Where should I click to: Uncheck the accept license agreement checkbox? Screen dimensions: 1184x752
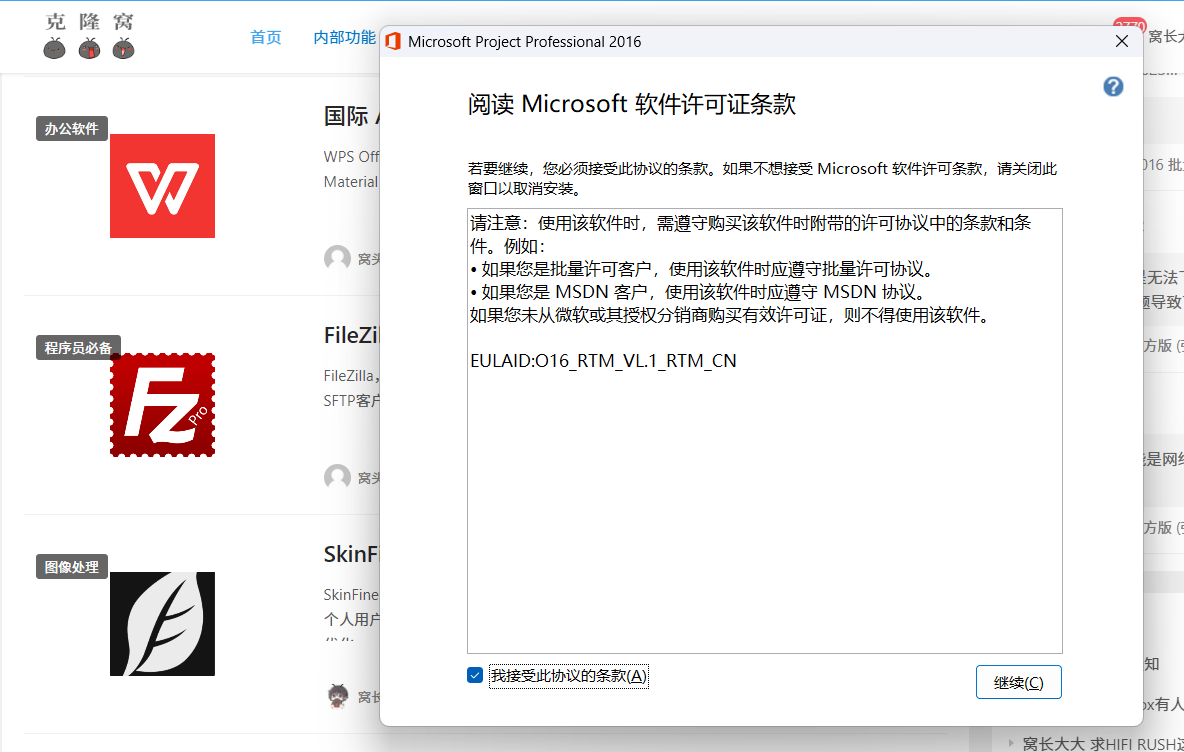[474, 675]
